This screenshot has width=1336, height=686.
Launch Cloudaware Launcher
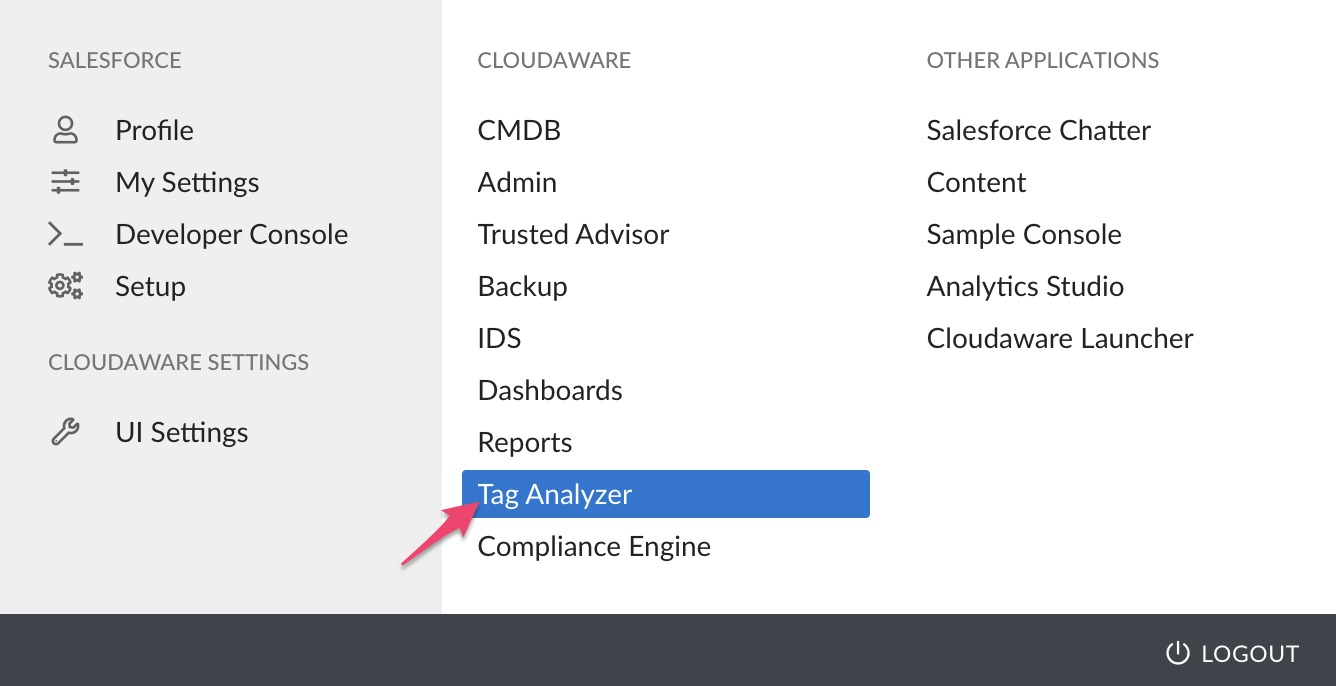pyautogui.click(x=1060, y=338)
